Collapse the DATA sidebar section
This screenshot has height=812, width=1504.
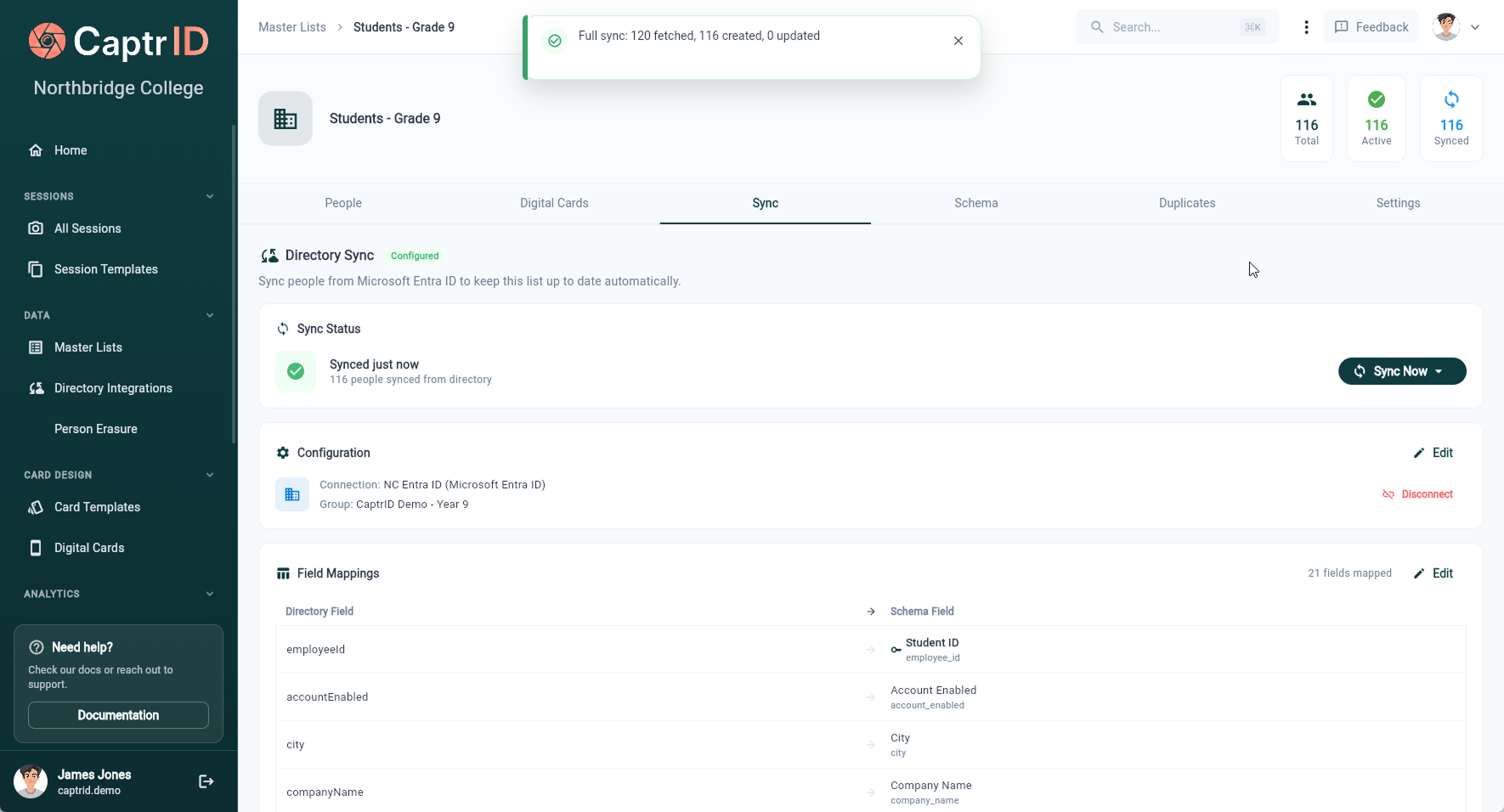[210, 315]
